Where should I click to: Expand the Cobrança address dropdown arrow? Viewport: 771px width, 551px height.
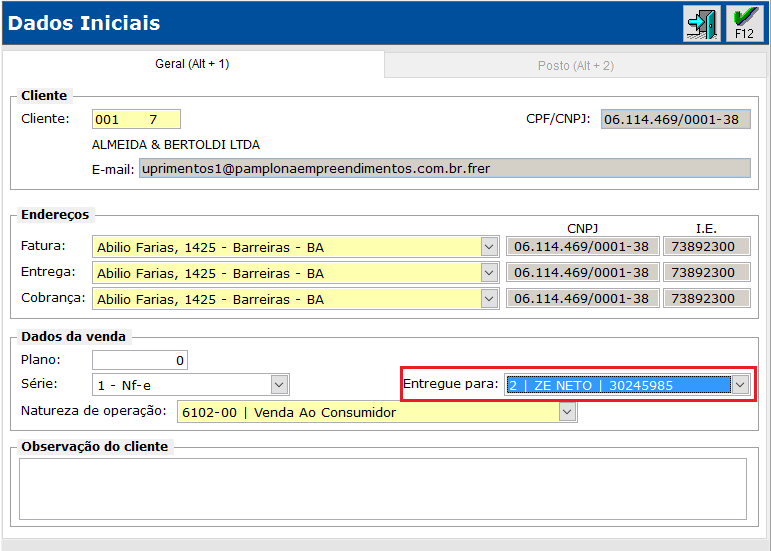pos(489,299)
